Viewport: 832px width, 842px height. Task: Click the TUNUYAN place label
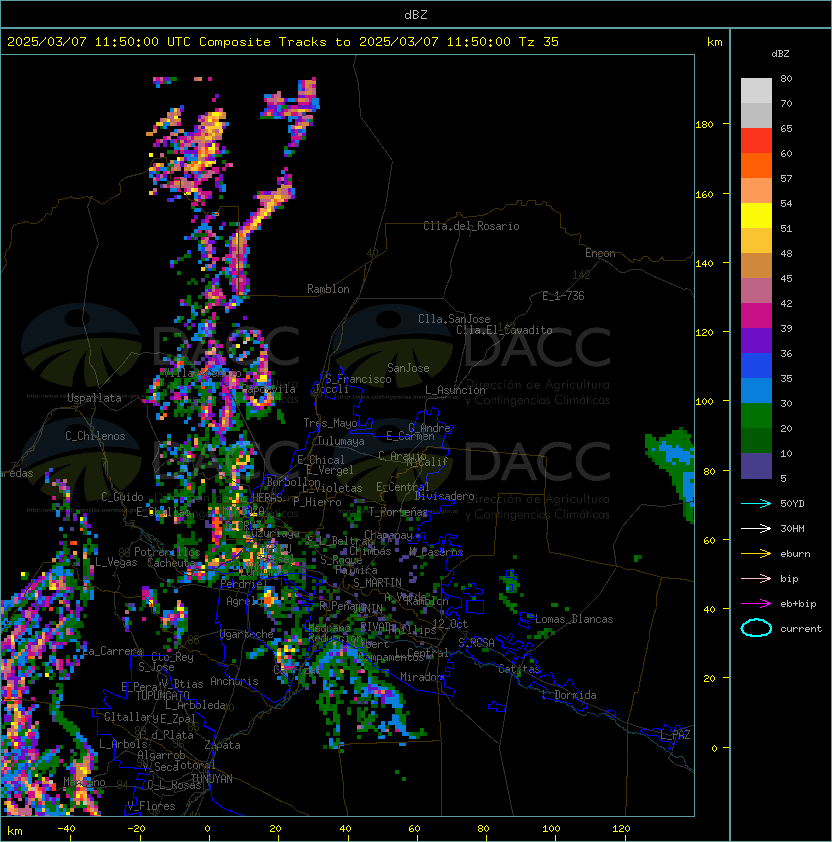coord(212,779)
